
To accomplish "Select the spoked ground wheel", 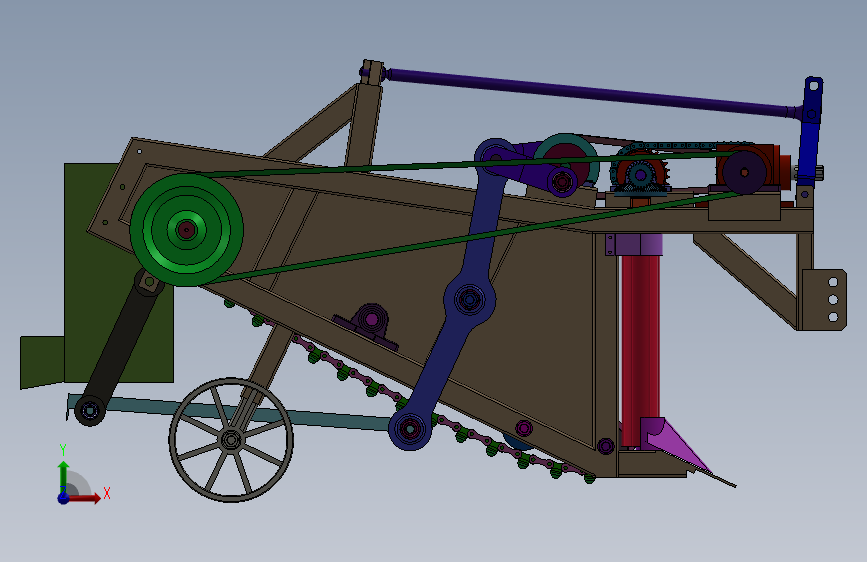I will coord(231,440).
